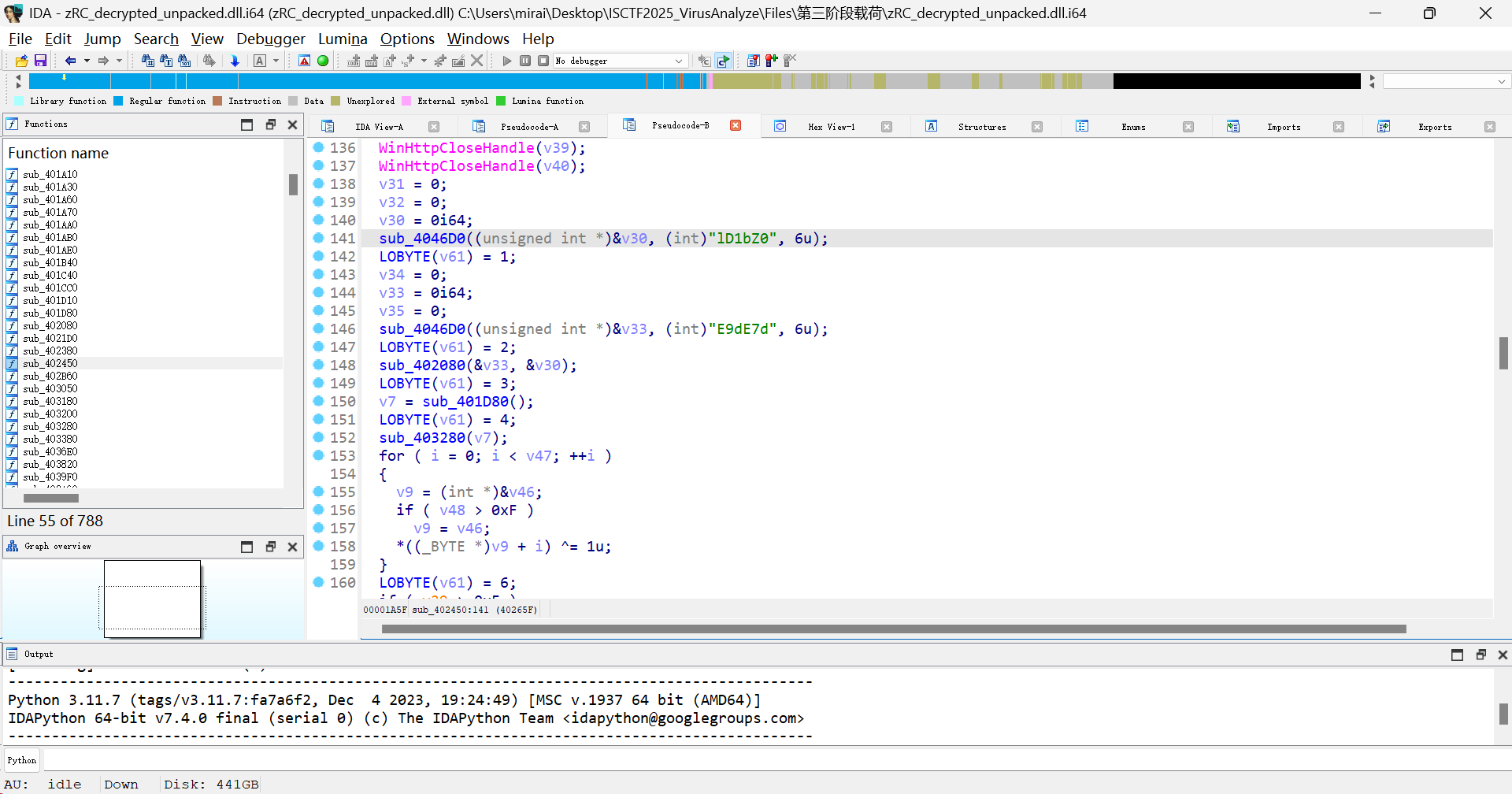The height and width of the screenshot is (794, 1512).
Task: Switch to the Pseudocode-A tab
Action: [x=529, y=127]
